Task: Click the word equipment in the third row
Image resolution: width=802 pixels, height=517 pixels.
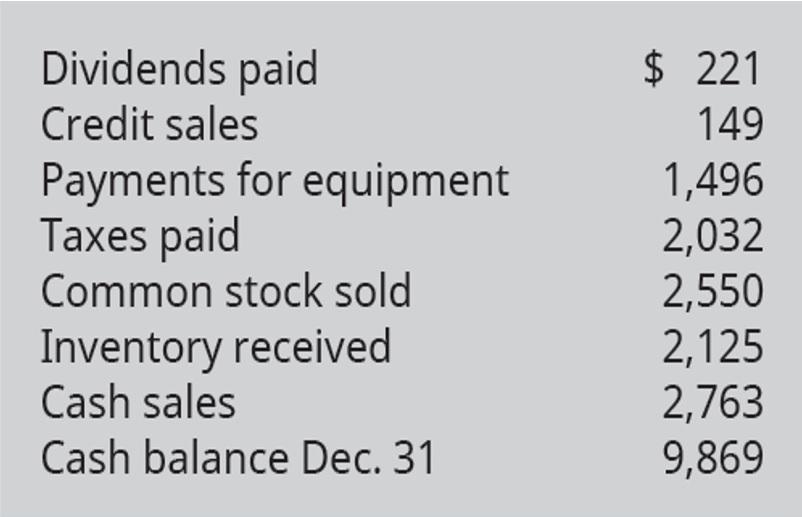Action: [406, 183]
